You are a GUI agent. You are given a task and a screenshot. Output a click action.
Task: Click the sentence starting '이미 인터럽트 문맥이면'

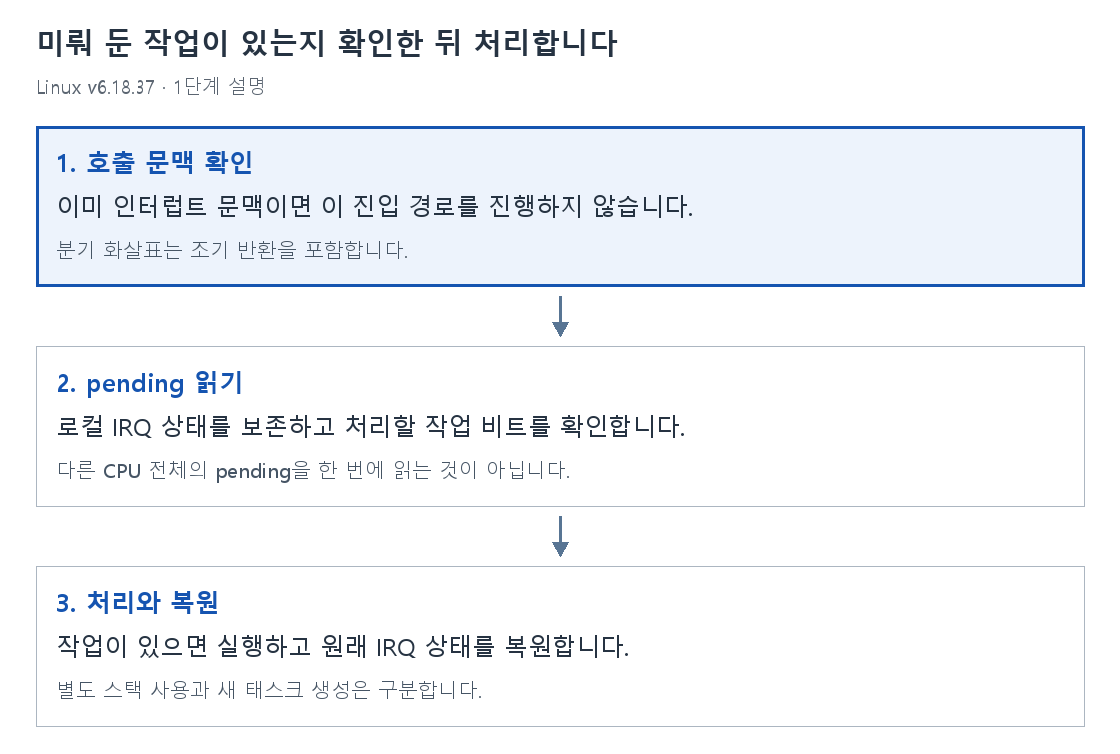(375, 206)
